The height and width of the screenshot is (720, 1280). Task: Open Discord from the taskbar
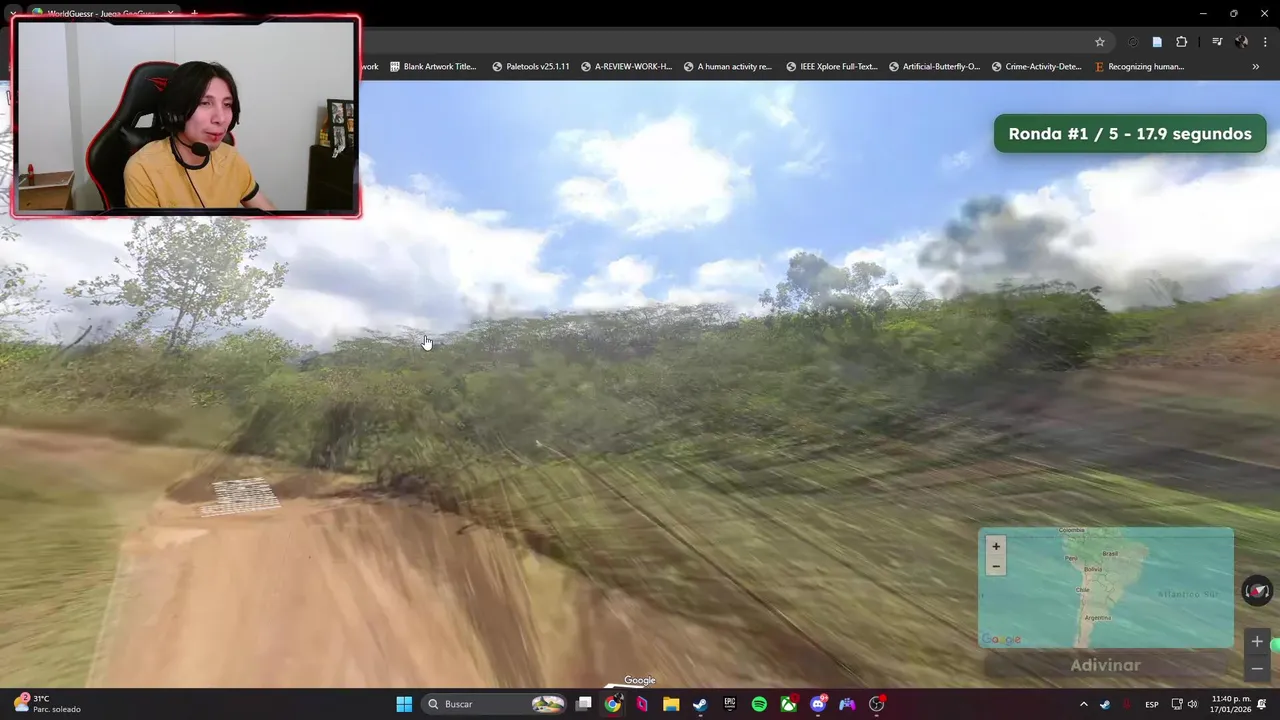point(818,704)
